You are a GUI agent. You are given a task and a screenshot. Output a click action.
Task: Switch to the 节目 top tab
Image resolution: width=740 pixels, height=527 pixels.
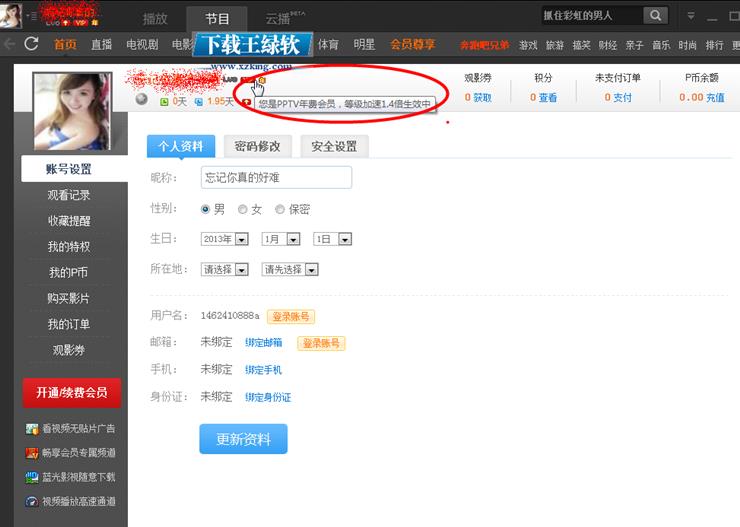click(217, 19)
